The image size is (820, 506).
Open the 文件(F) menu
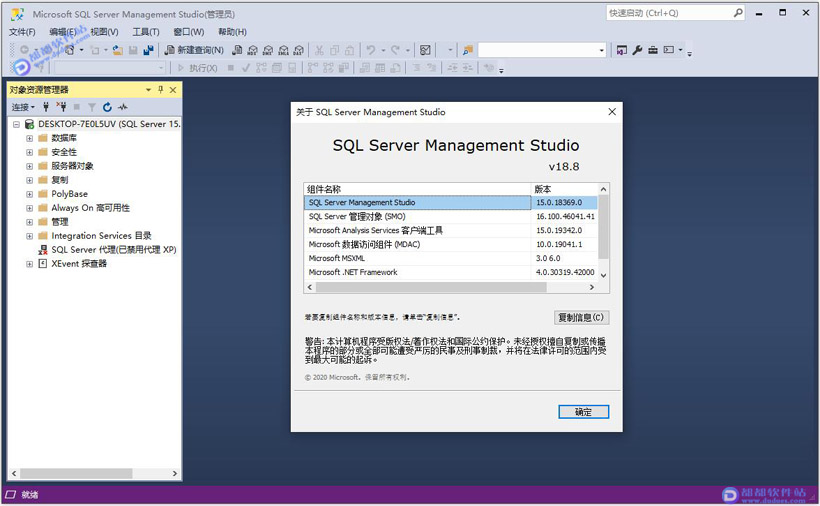(22, 32)
